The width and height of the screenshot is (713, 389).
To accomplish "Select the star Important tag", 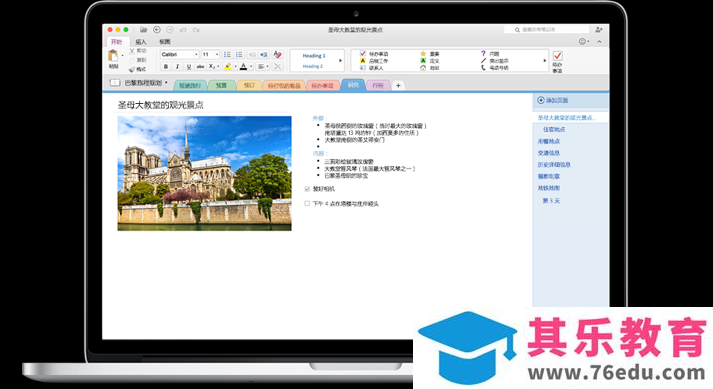I will (x=423, y=54).
